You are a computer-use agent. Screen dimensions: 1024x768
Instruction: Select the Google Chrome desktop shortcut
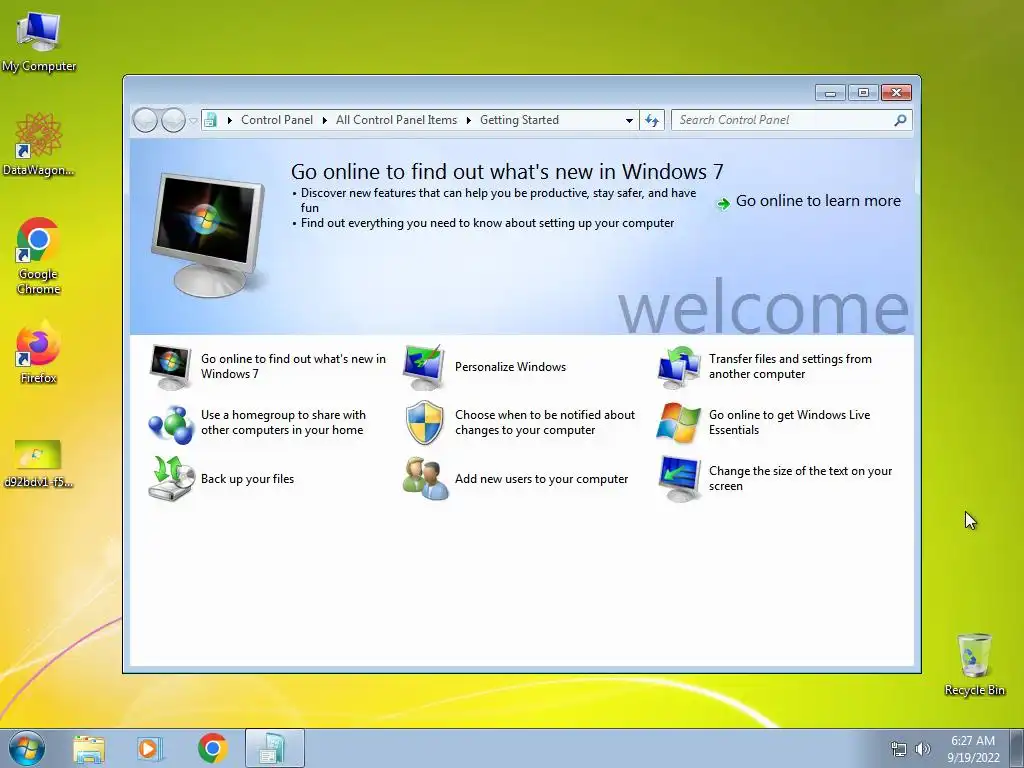(39, 256)
